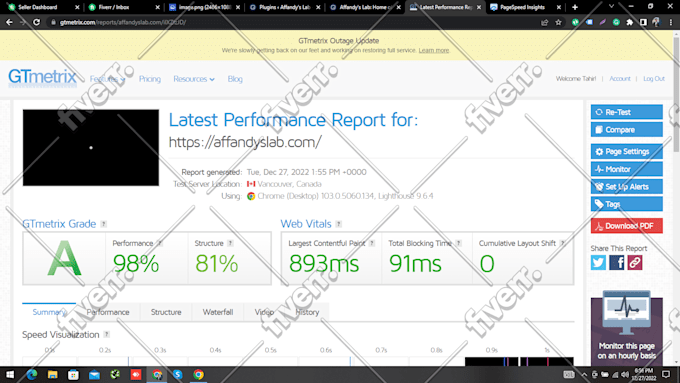Open Microsoft Edge from taskbar
This screenshot has width=680, height=383.
(32, 374)
